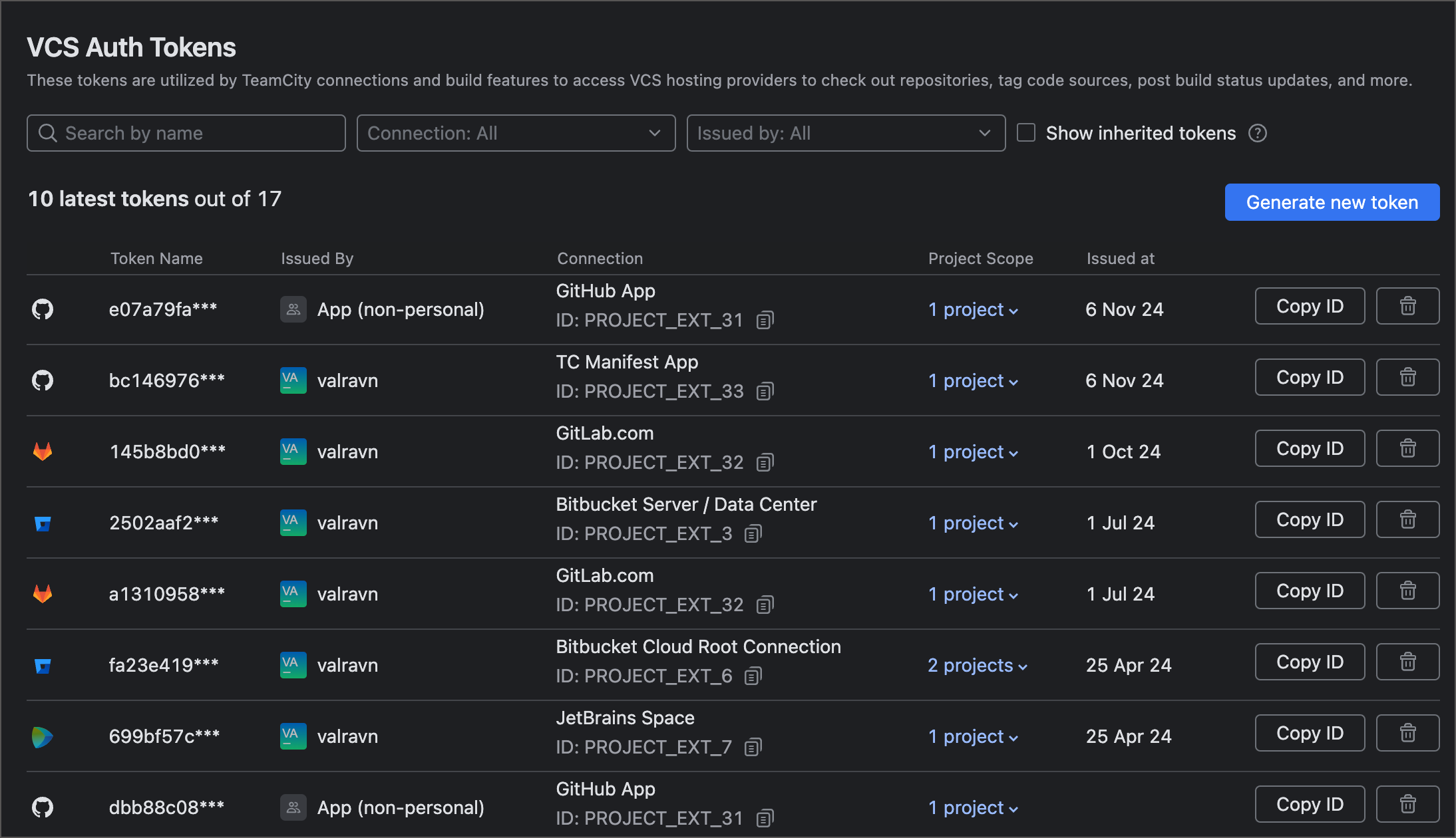Screen dimensions: 1456x838
Task: Open the Issued by: All dropdown
Action: [x=845, y=133]
